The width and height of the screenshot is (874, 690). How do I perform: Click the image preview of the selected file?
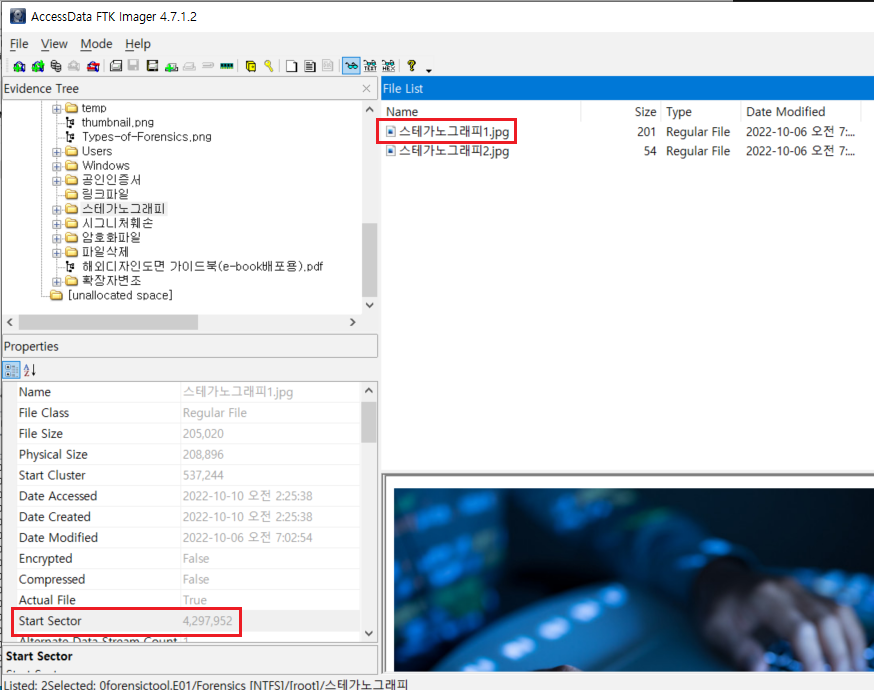(x=634, y=580)
